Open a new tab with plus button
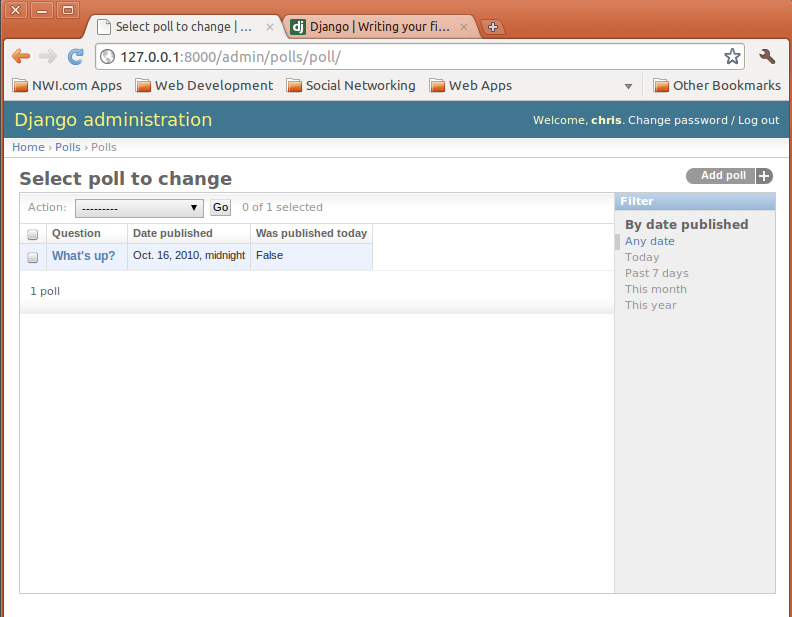The width and height of the screenshot is (792, 617). 493,27
